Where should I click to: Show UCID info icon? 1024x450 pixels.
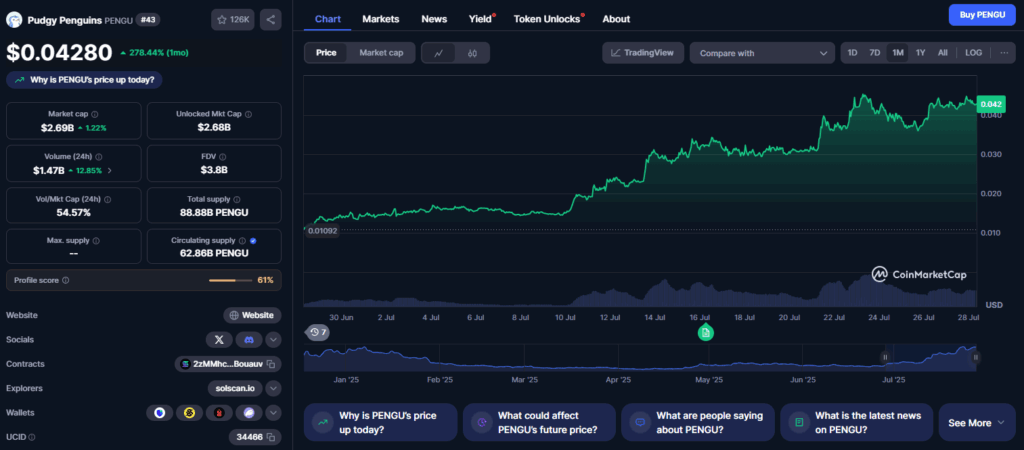[x=31, y=437]
